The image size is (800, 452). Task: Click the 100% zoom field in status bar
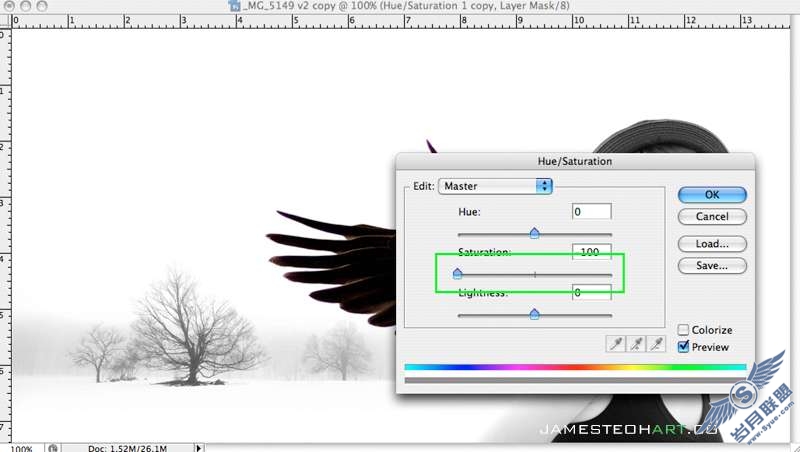[x=21, y=448]
